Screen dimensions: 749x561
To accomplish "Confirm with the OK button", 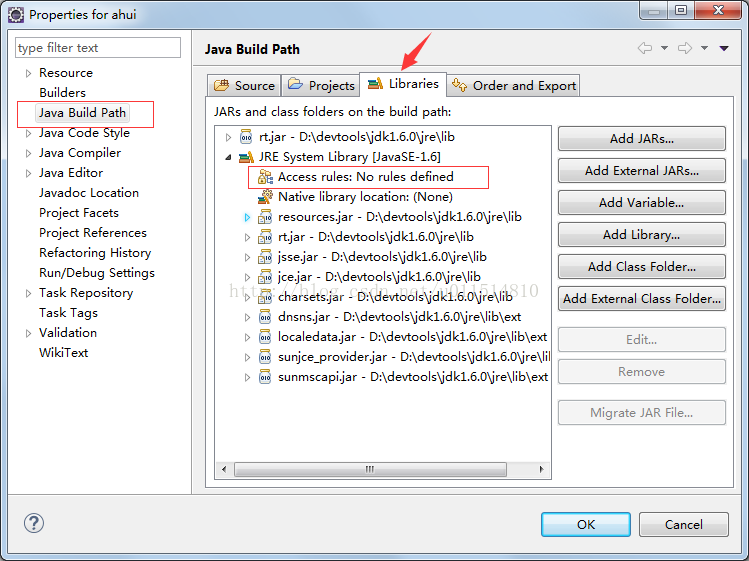I will (x=586, y=525).
